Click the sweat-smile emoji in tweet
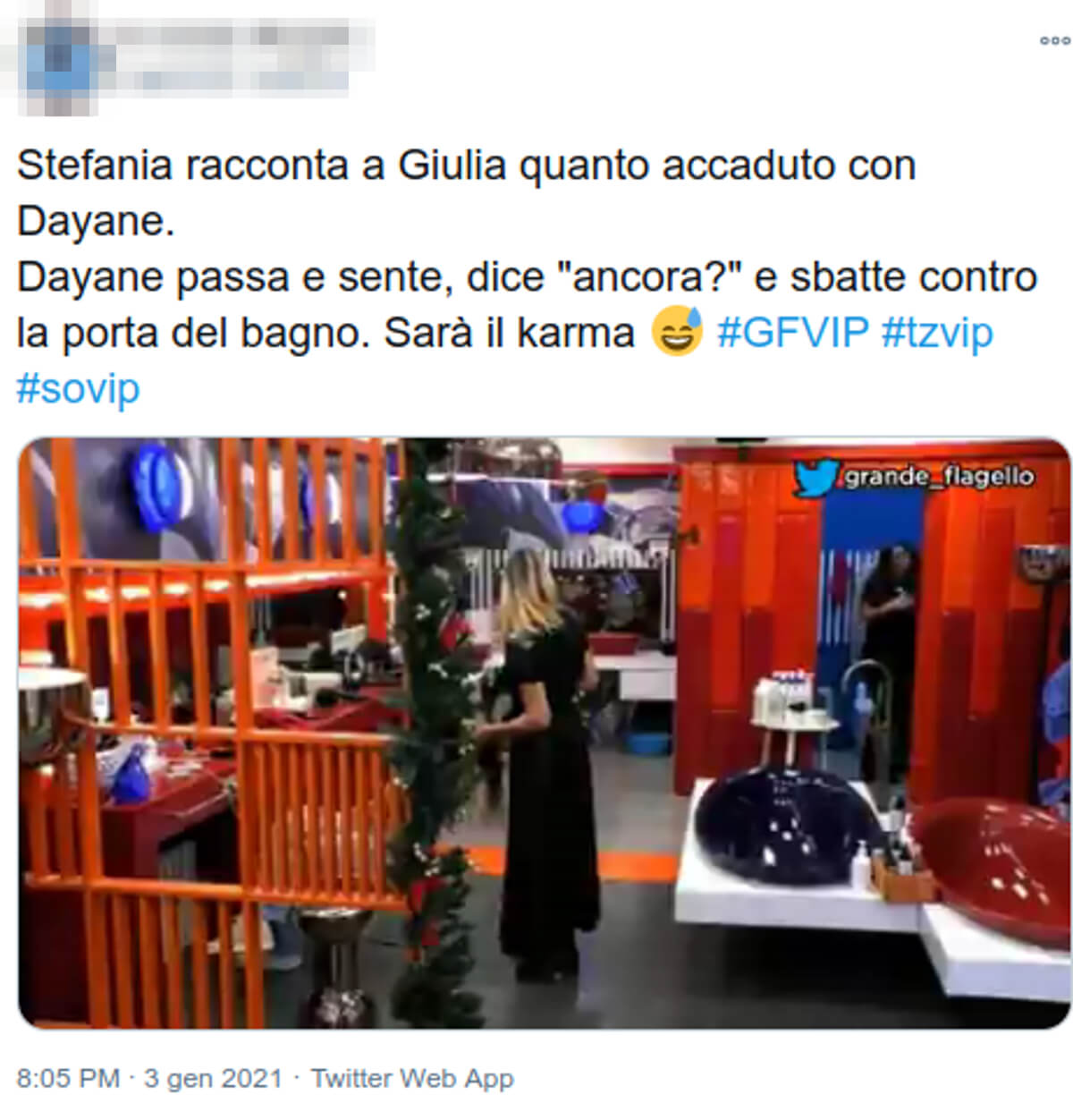 point(677,331)
